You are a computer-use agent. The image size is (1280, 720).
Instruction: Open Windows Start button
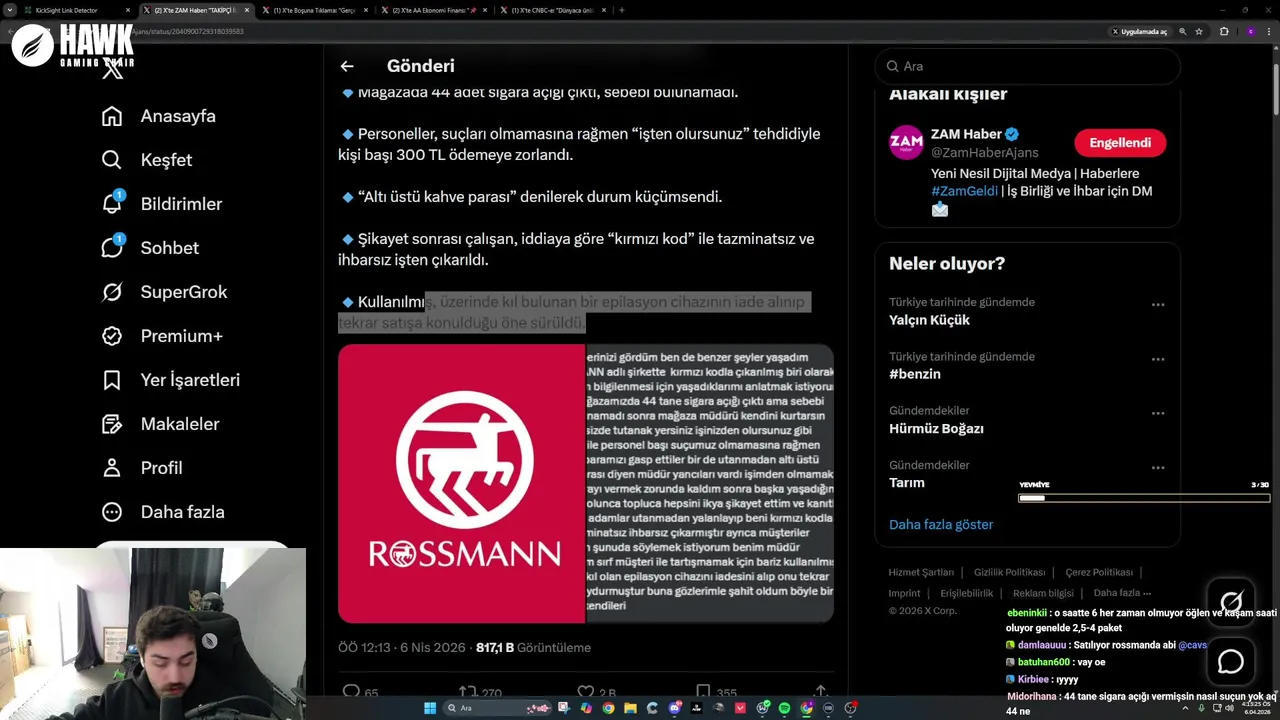coord(430,708)
